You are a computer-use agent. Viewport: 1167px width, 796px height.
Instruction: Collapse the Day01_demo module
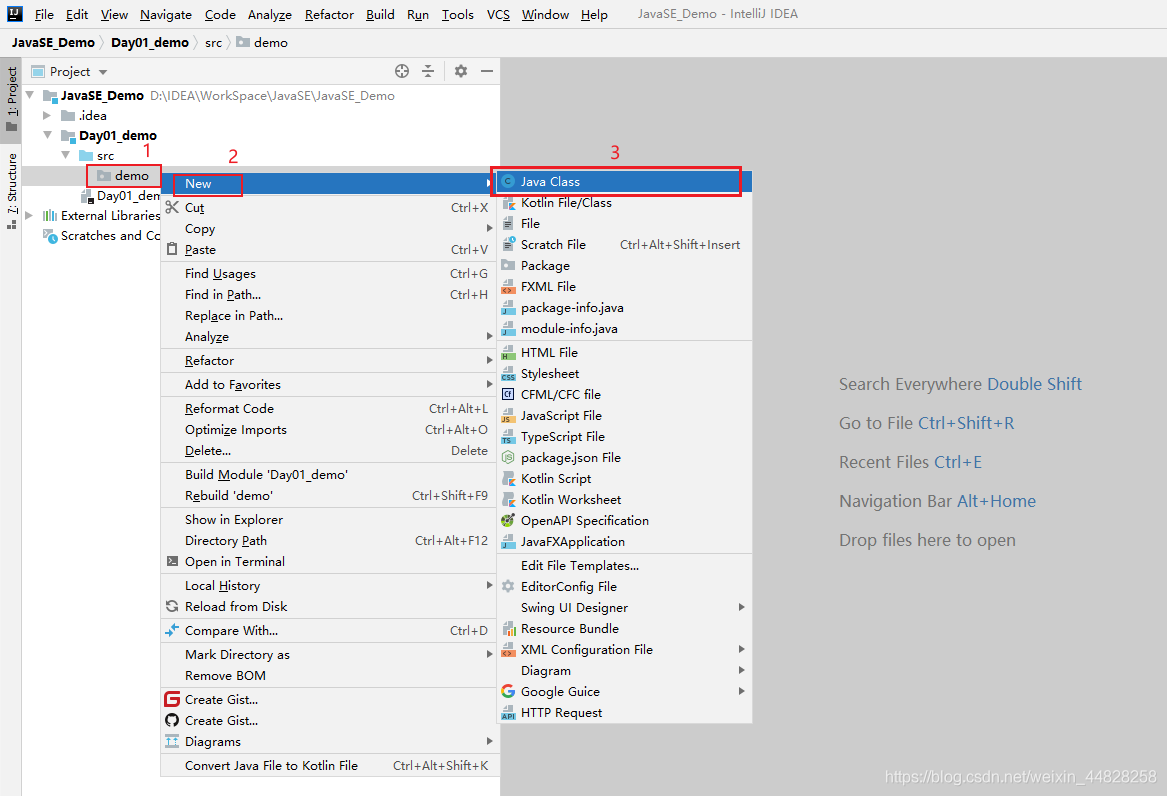click(48, 135)
